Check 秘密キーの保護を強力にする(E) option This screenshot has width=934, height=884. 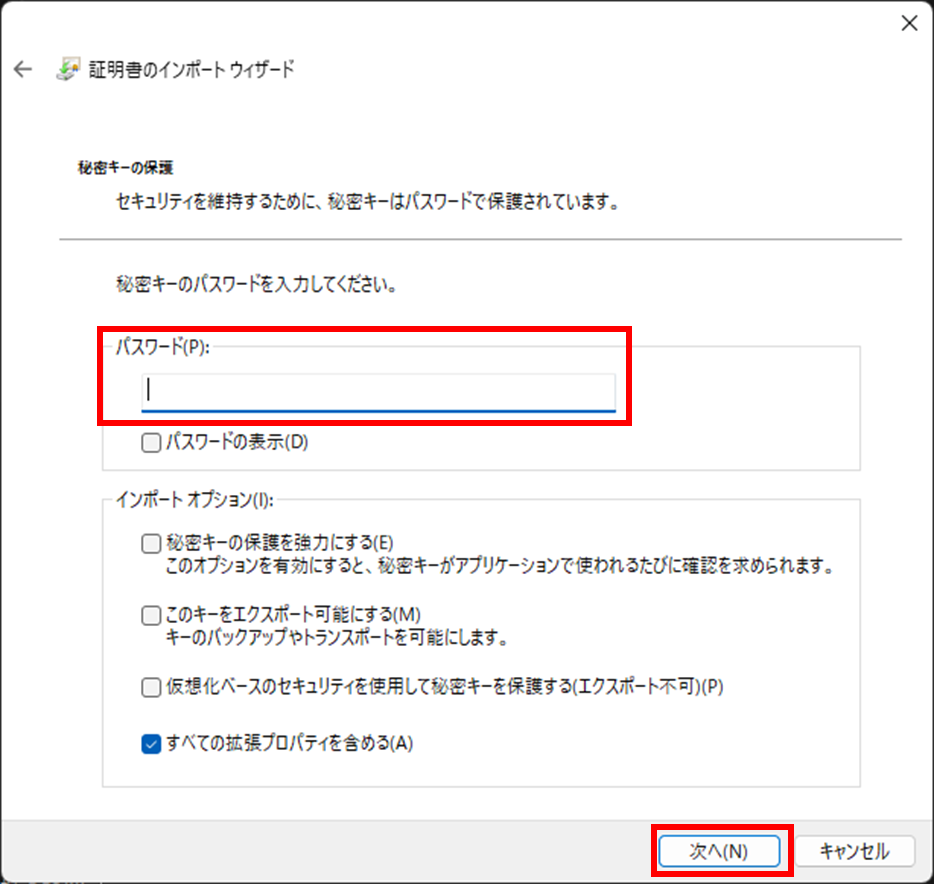pyautogui.click(x=151, y=544)
